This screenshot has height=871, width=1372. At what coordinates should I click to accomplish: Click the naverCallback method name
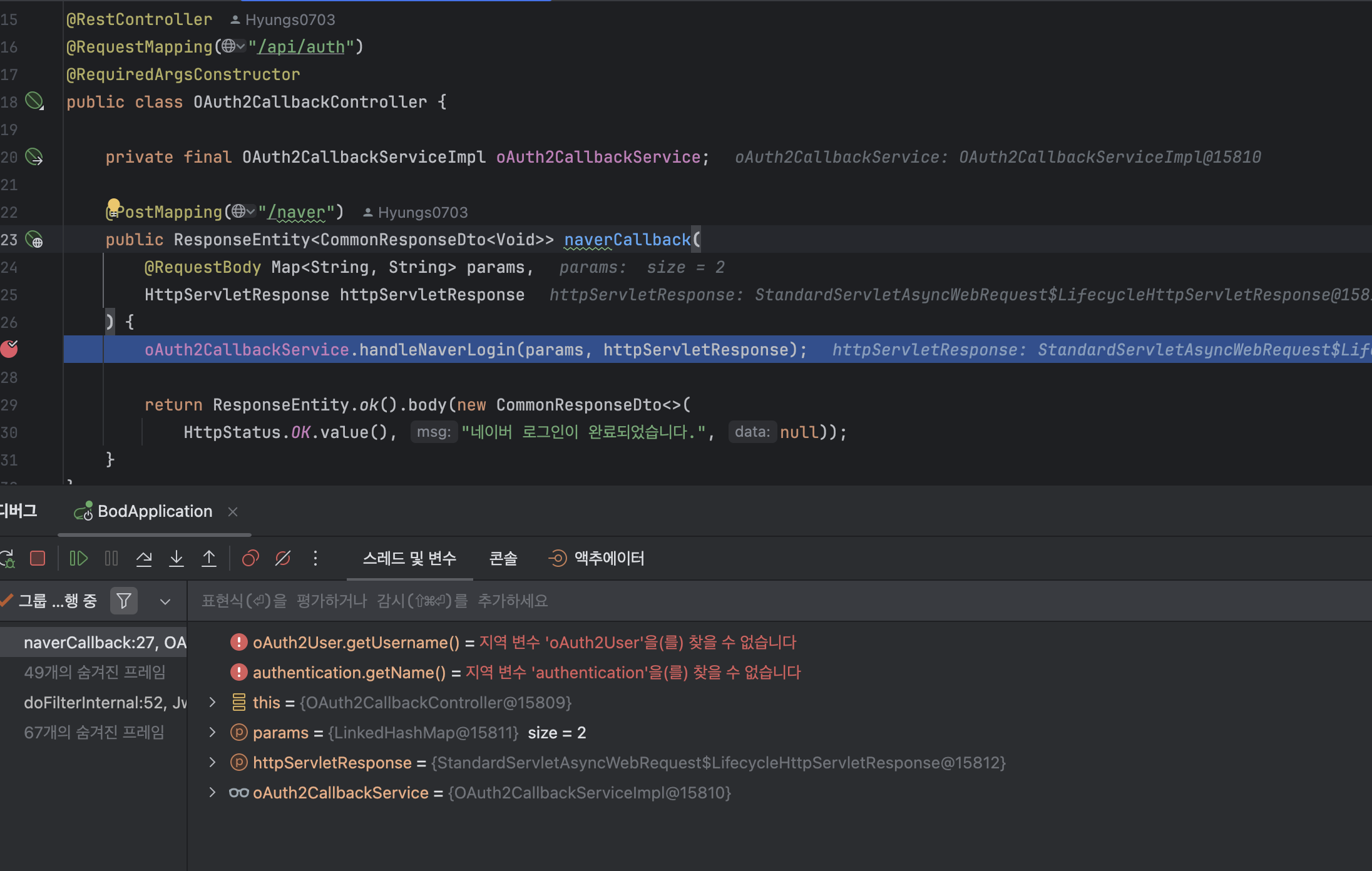click(627, 240)
